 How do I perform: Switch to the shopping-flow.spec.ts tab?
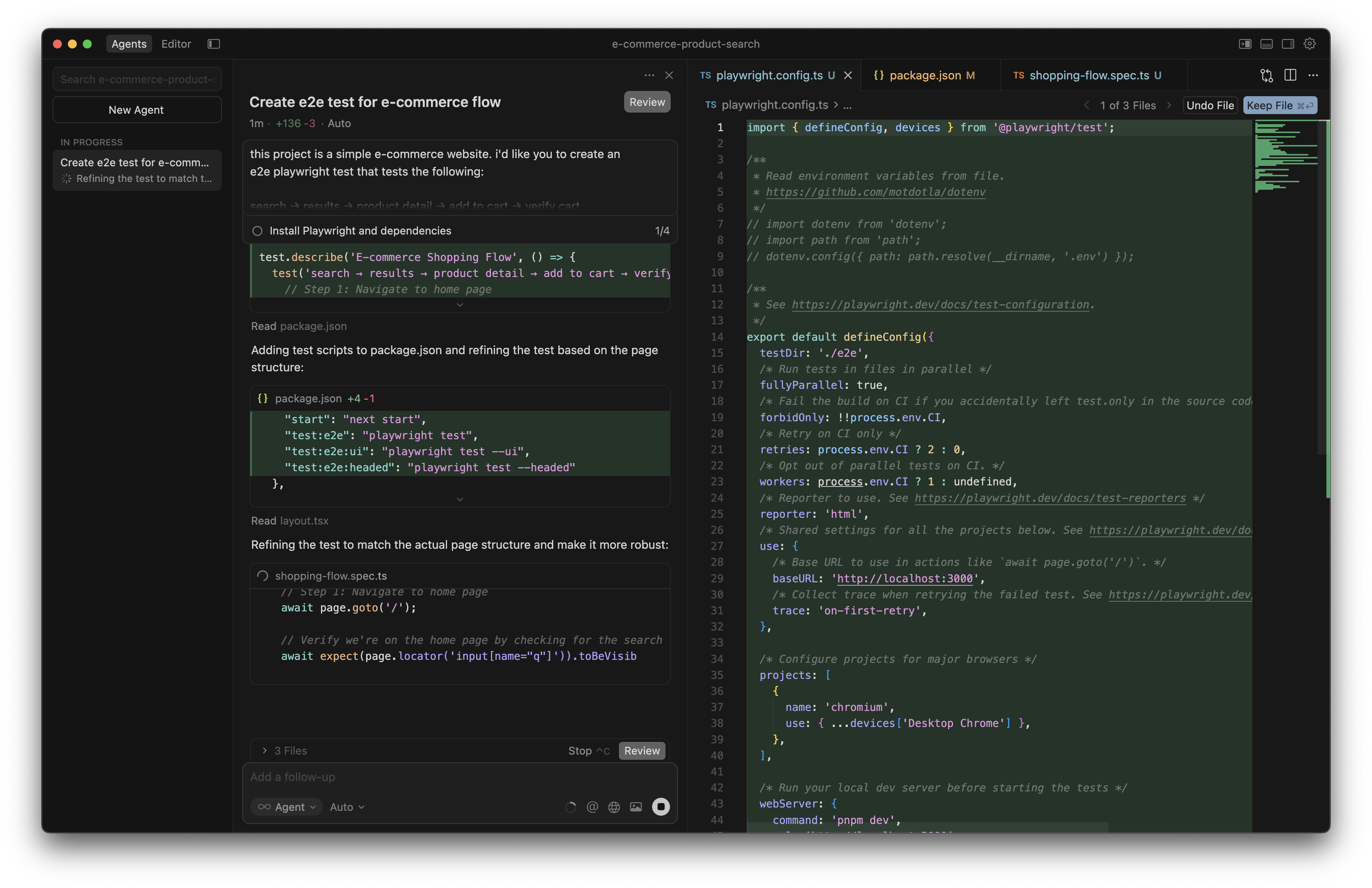point(1088,75)
